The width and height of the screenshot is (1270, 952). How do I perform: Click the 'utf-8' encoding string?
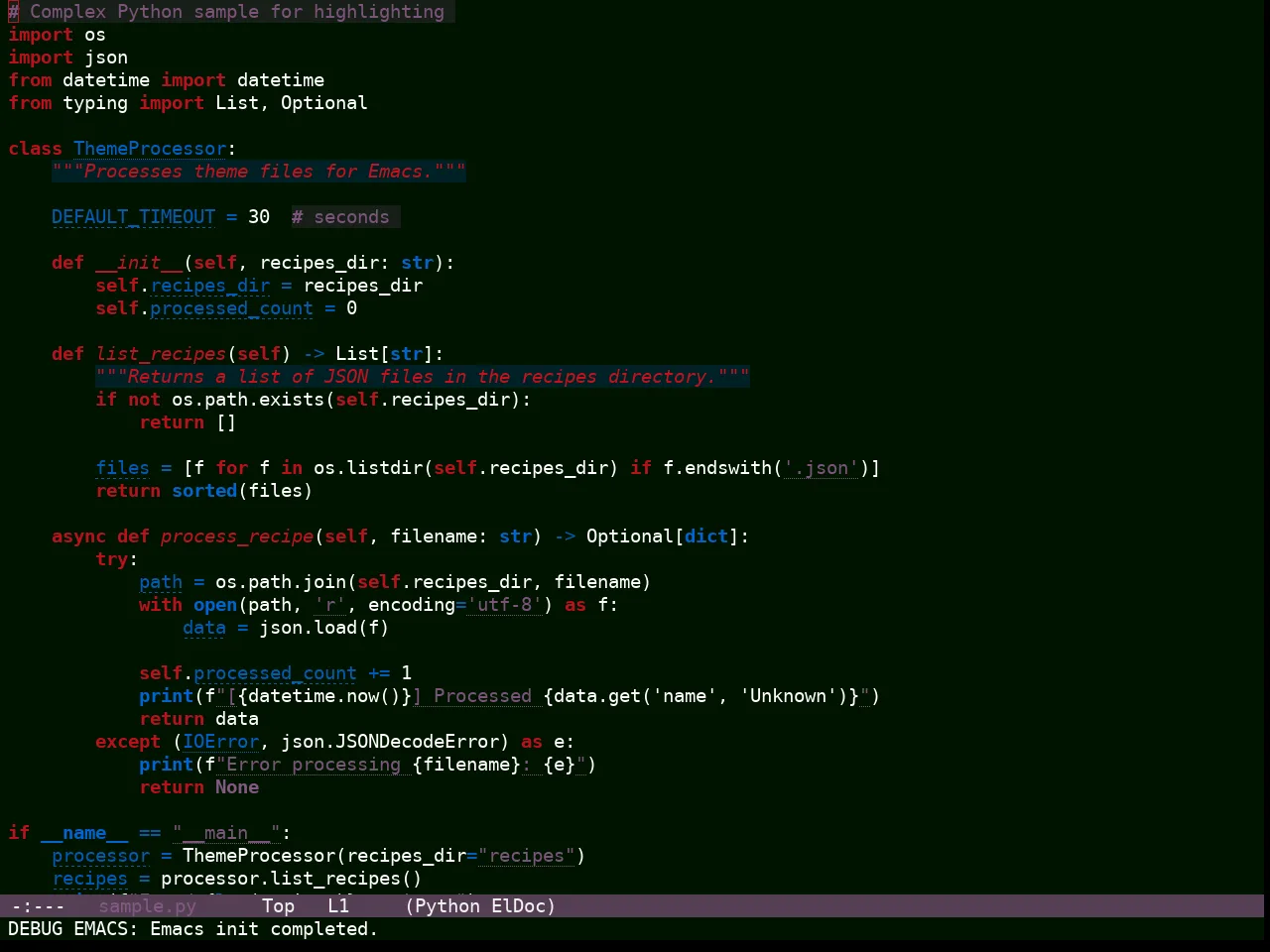[504, 605]
